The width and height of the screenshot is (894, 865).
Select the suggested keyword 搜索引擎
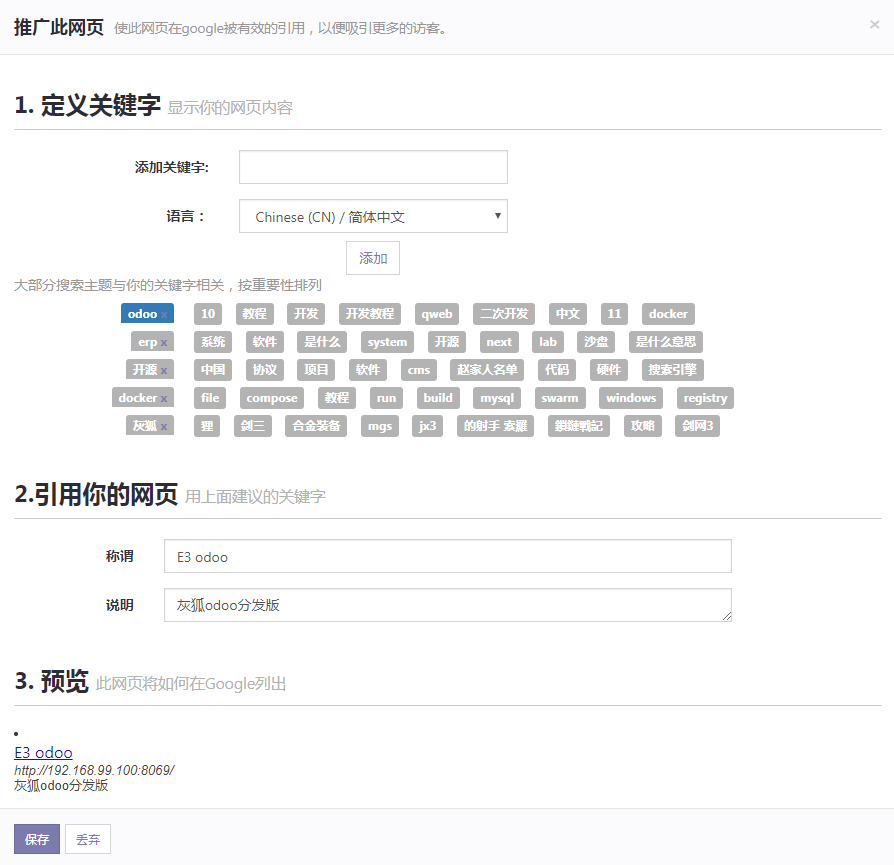point(673,370)
